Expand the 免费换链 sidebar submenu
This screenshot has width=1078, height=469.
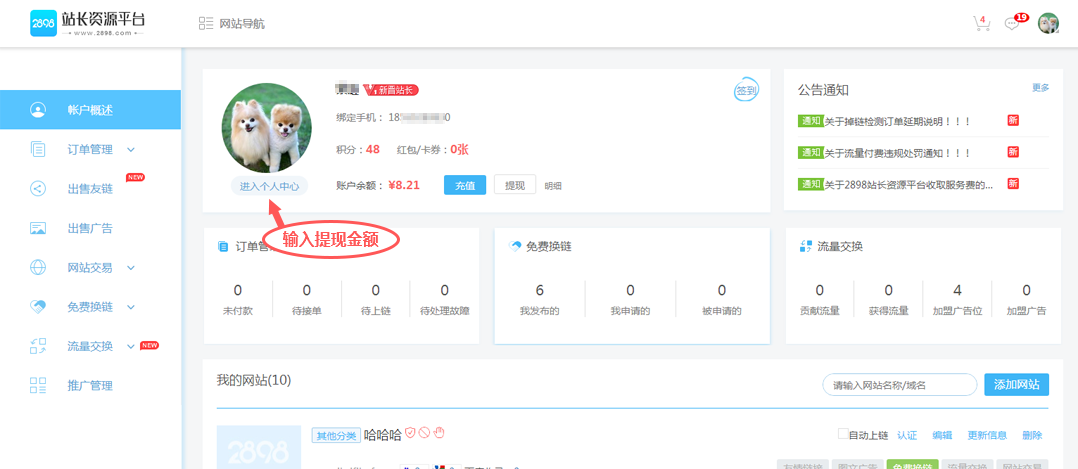[131, 307]
